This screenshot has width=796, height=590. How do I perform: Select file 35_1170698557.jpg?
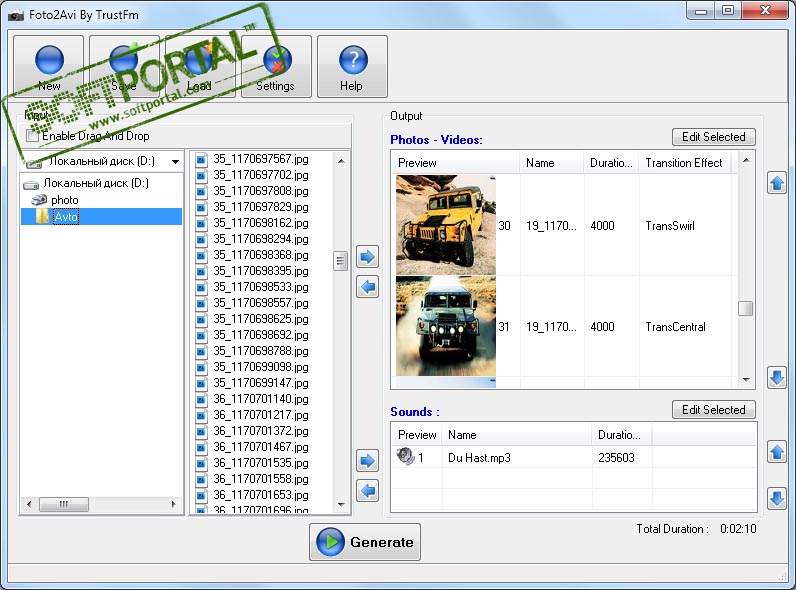click(x=260, y=303)
